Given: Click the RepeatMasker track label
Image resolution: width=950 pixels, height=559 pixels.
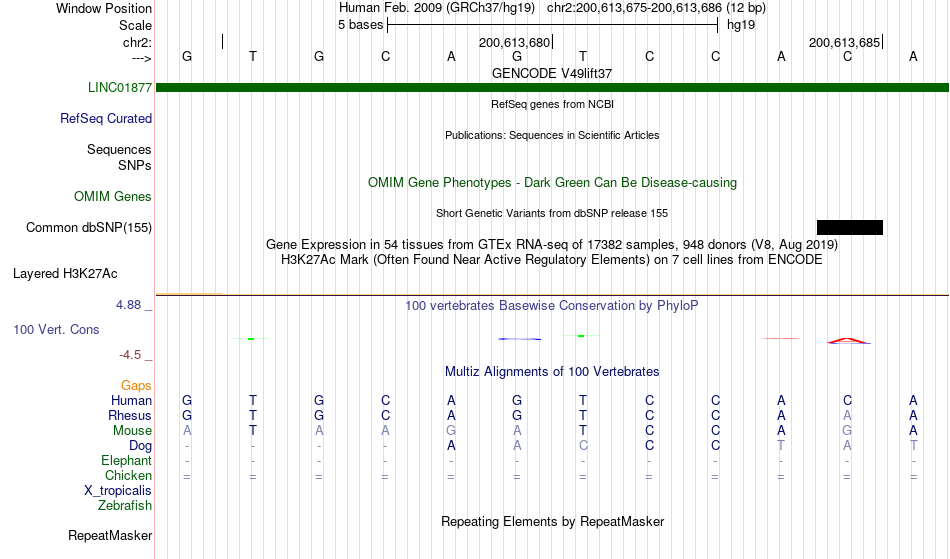Looking at the screenshot, I should coord(110,535).
